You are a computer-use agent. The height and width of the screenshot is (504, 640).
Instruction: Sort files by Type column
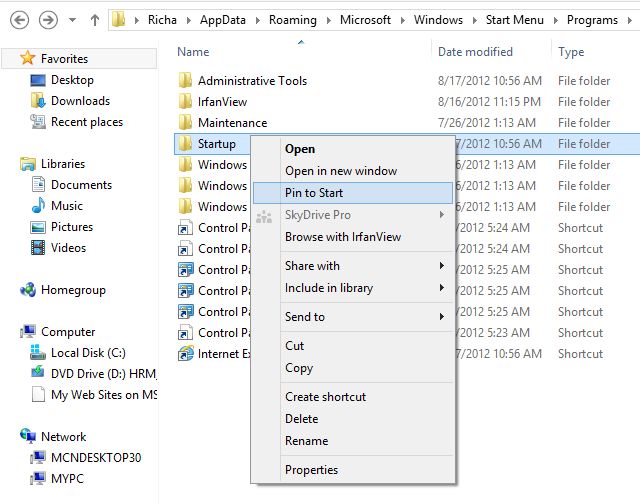pyautogui.click(x=571, y=52)
